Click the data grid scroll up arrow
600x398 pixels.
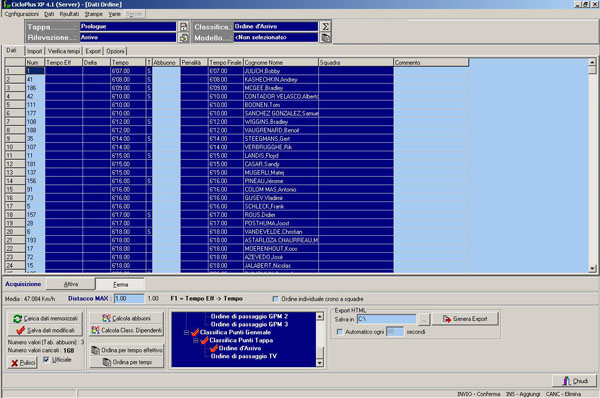[x=592, y=62]
